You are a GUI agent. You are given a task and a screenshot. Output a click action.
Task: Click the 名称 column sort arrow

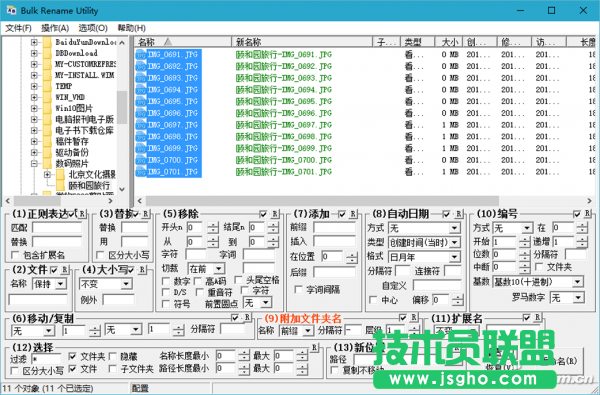pos(168,42)
